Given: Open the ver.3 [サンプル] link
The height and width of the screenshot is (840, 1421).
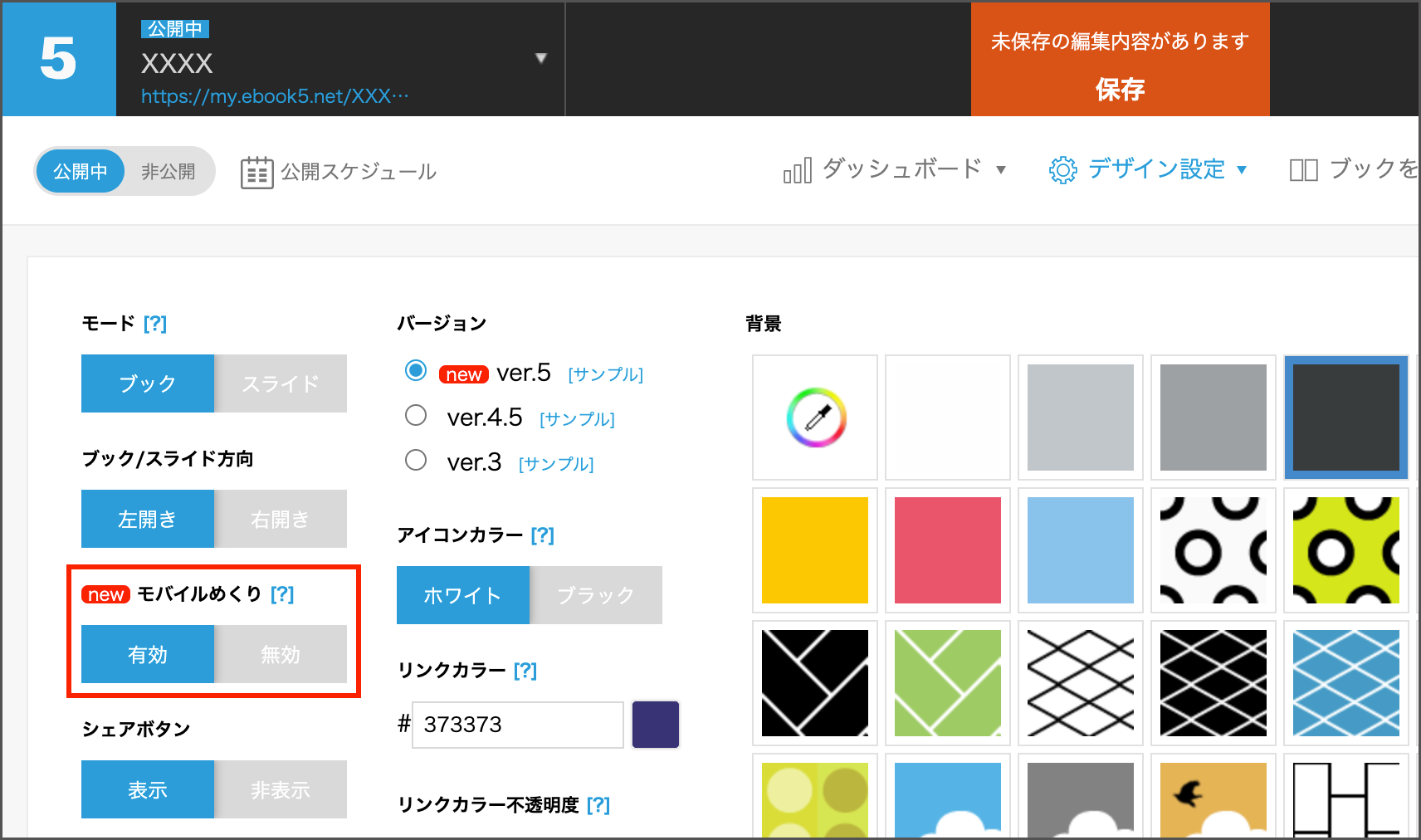Looking at the screenshot, I should click(x=557, y=464).
